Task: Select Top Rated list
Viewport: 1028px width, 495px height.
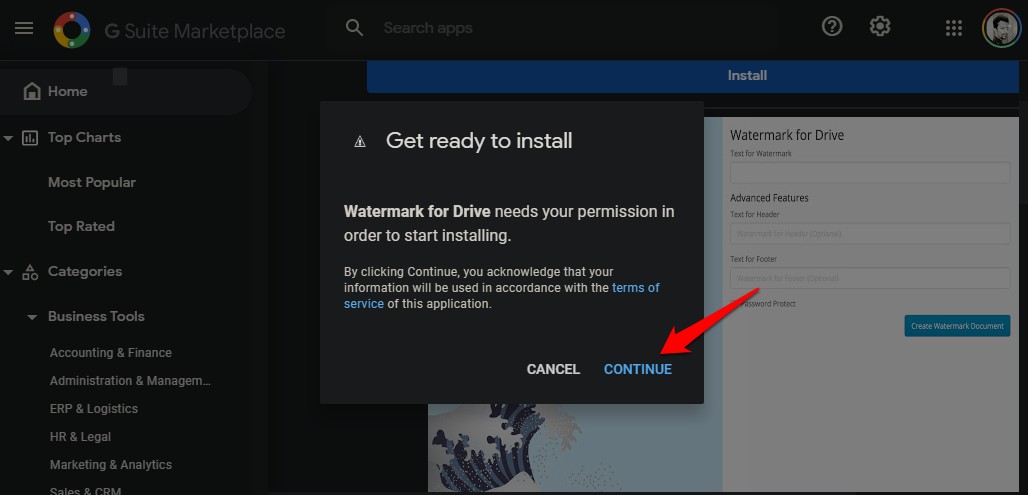Action: [x=81, y=226]
